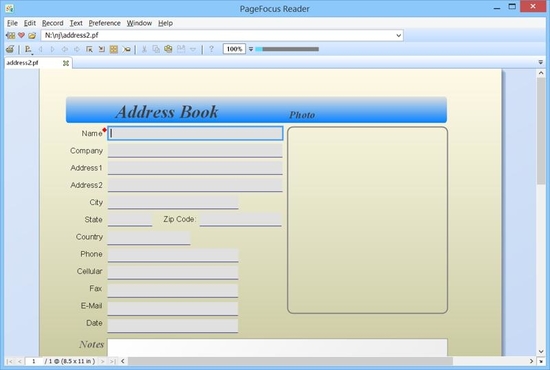Click the Cellular input field

173,273
